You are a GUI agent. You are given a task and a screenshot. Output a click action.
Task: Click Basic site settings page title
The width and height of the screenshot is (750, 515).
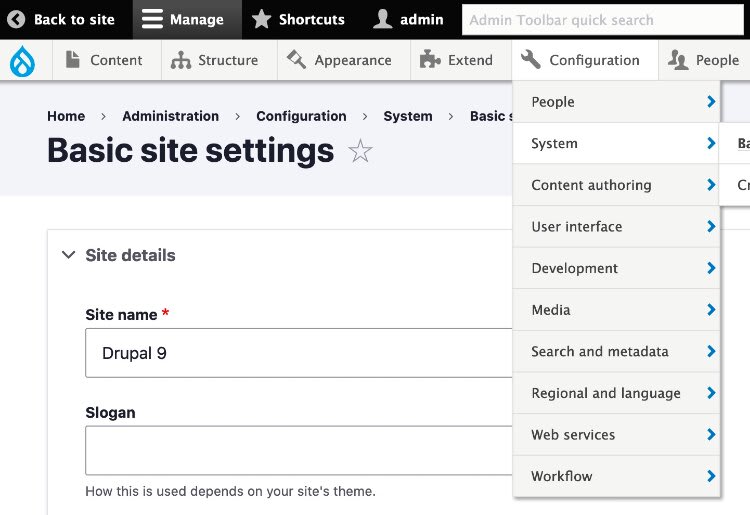190,151
